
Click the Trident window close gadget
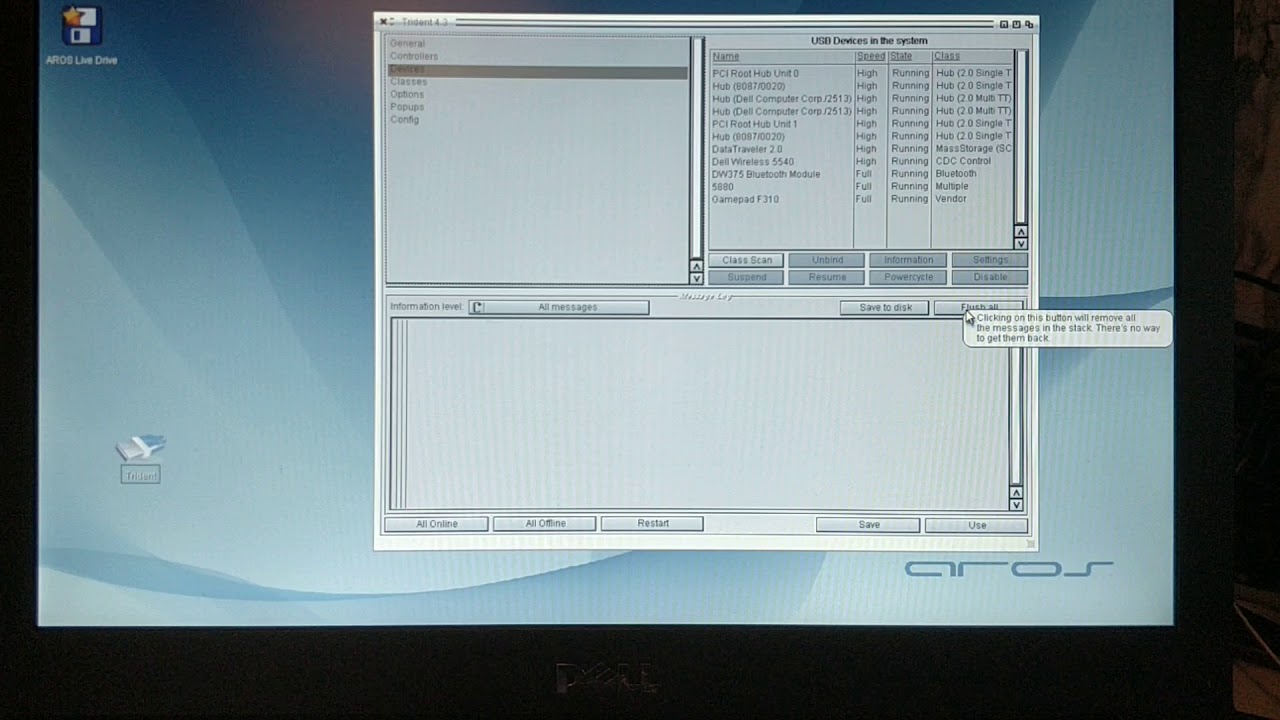pyautogui.click(x=383, y=22)
